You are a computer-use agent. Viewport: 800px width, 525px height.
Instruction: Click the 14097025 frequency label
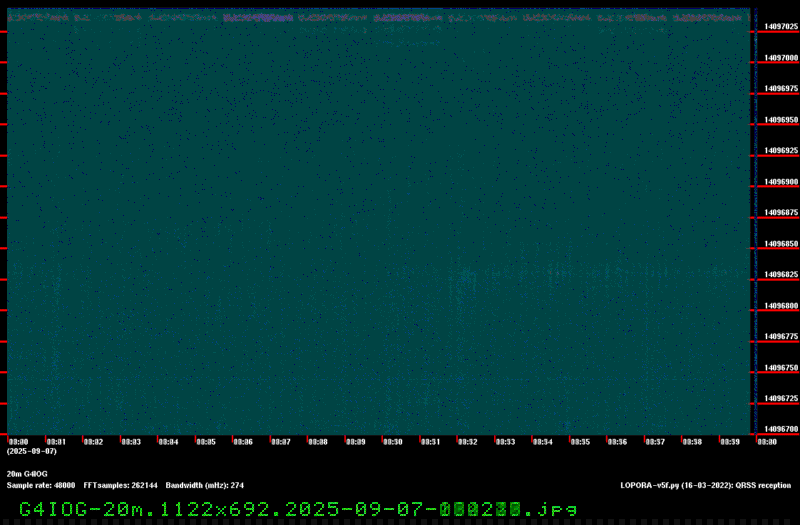pyautogui.click(x=781, y=27)
